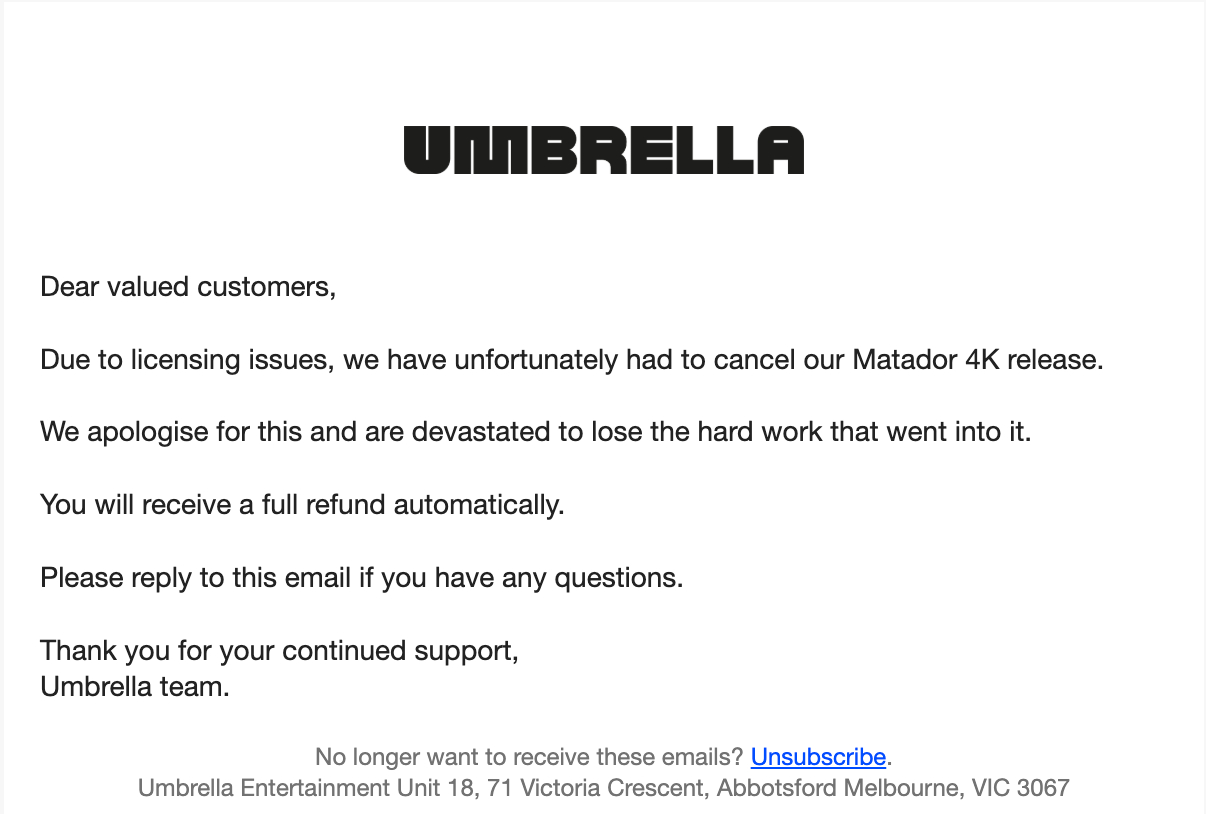Click the word "automatically" in the refund line
1206x814 pixels.
(x=478, y=504)
